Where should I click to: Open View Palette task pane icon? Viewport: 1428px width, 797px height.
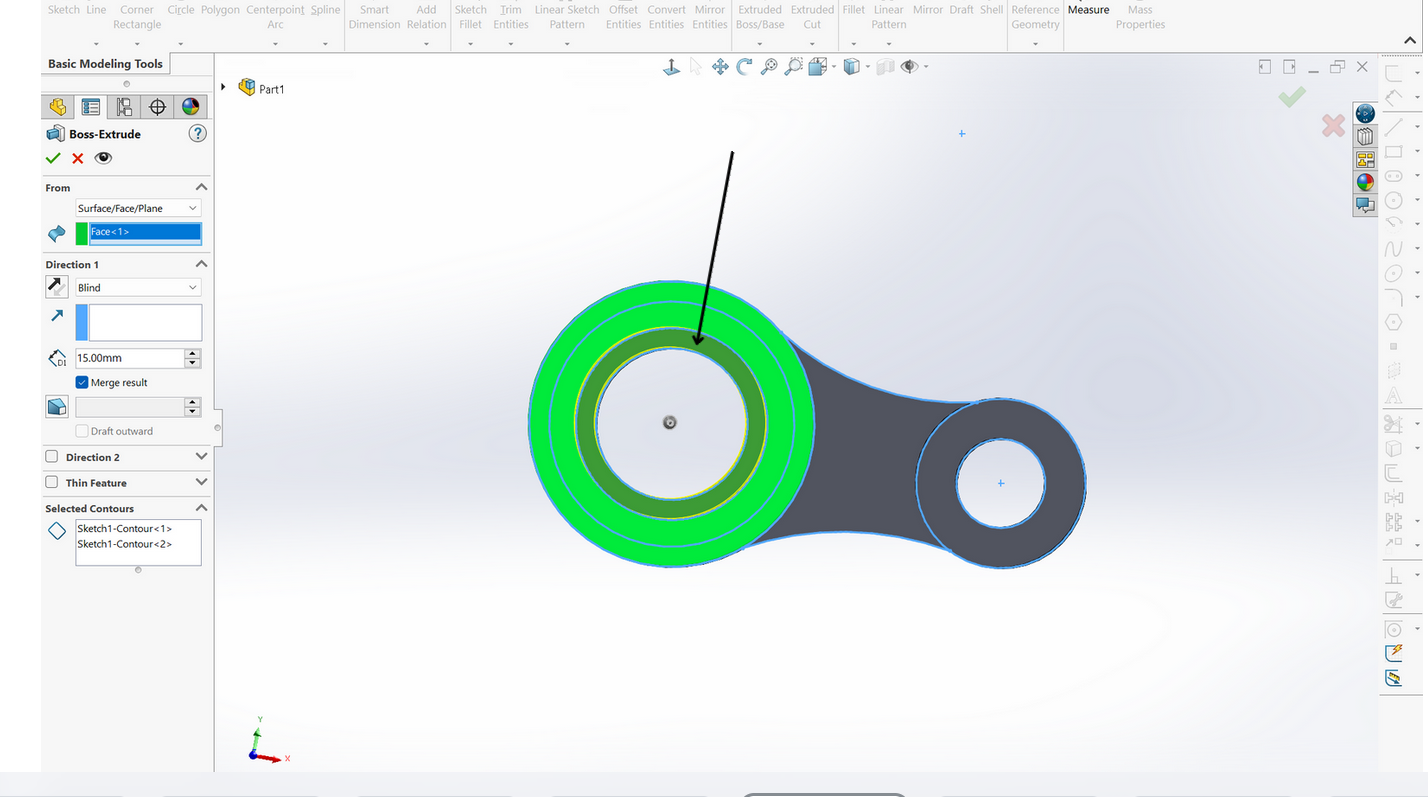coord(1365,159)
